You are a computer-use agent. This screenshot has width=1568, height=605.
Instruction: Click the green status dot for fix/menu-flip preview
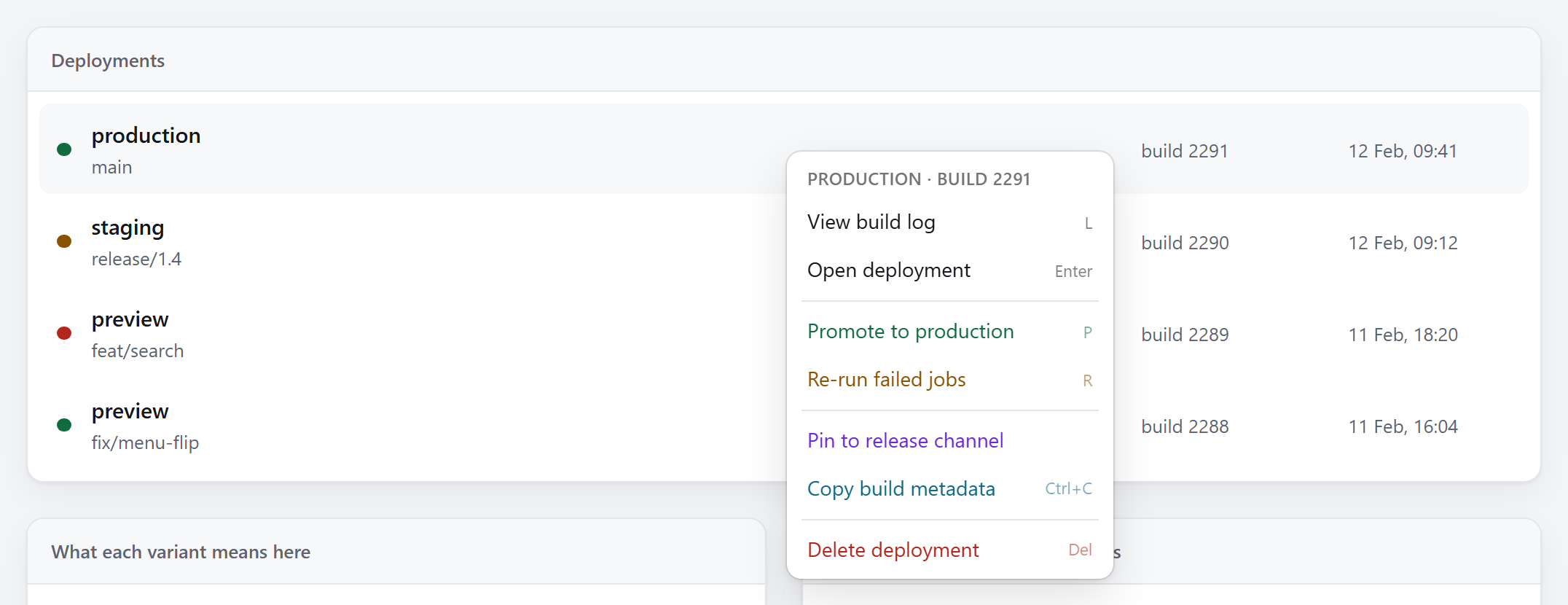pyautogui.click(x=64, y=425)
